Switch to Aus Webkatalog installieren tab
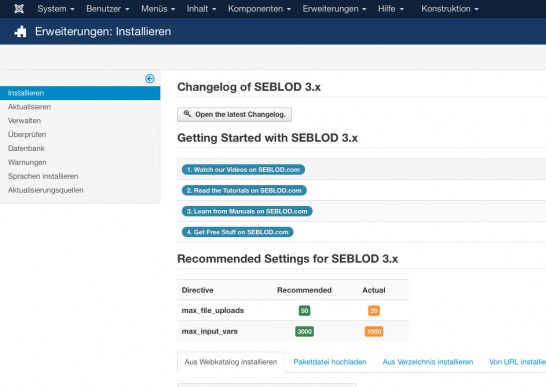The width and height of the screenshot is (546, 387). point(231,362)
